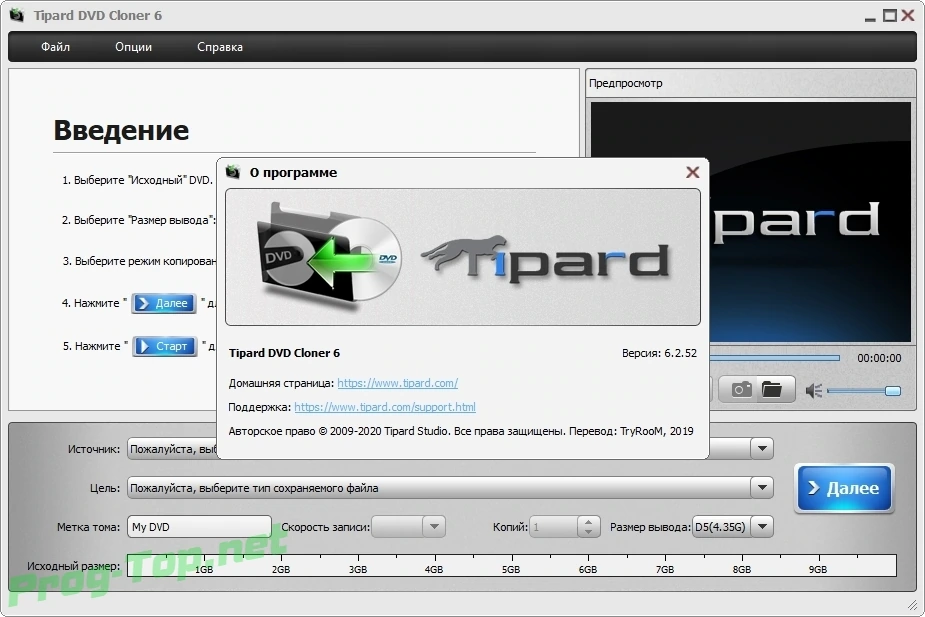Click the 5GB mark on size ruler
This screenshot has width=925, height=617.
point(511,569)
